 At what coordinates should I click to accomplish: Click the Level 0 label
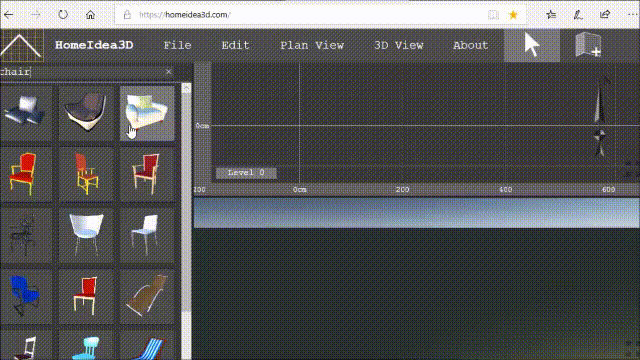click(246, 173)
